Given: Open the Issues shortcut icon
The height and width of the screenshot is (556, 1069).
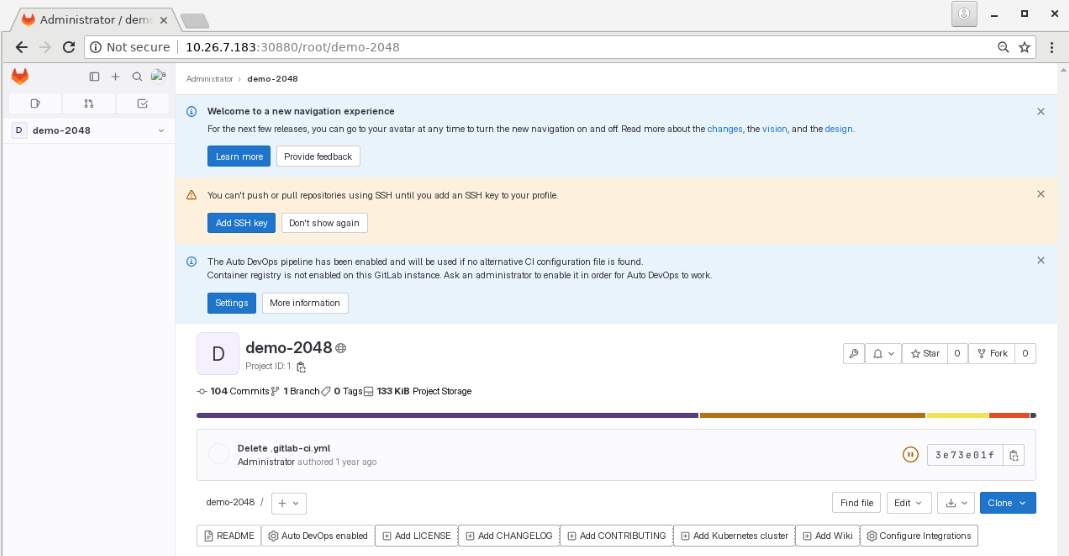Looking at the screenshot, I should (x=35, y=104).
